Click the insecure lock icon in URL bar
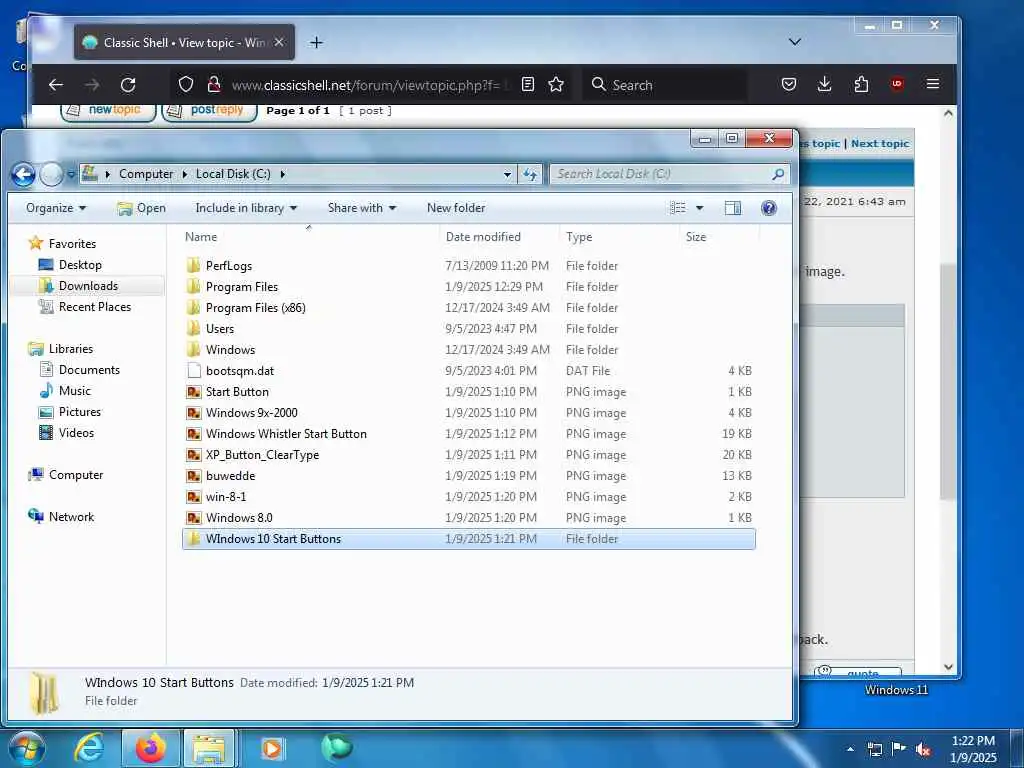 pos(214,84)
